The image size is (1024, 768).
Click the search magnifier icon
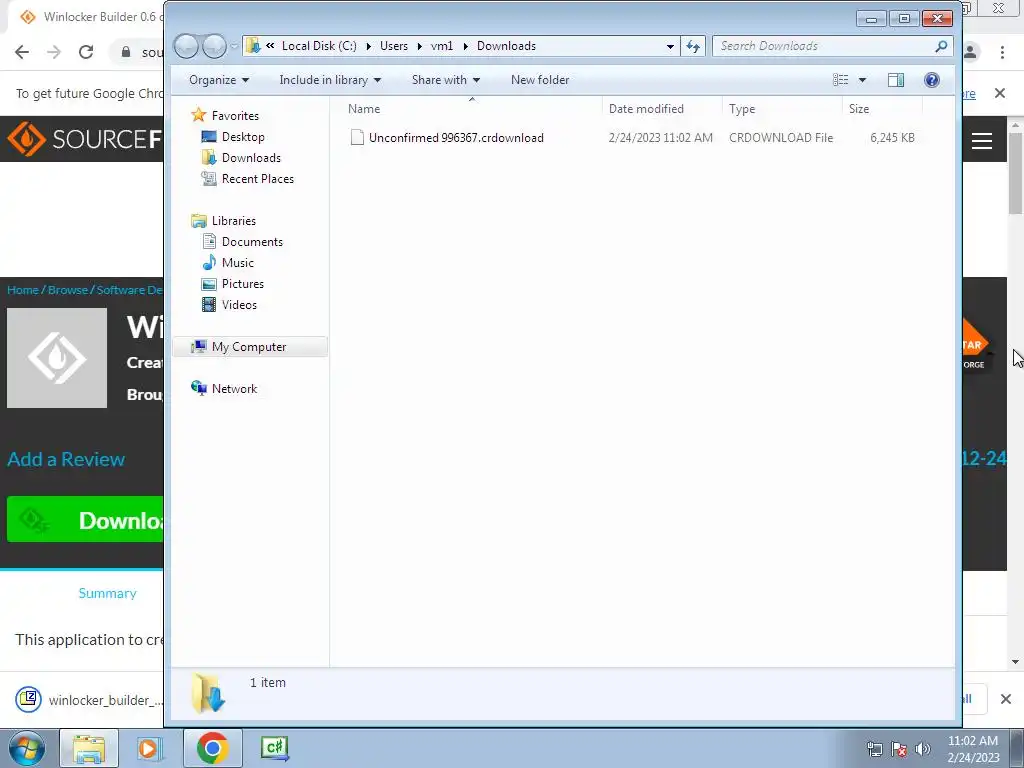pyautogui.click(x=941, y=46)
